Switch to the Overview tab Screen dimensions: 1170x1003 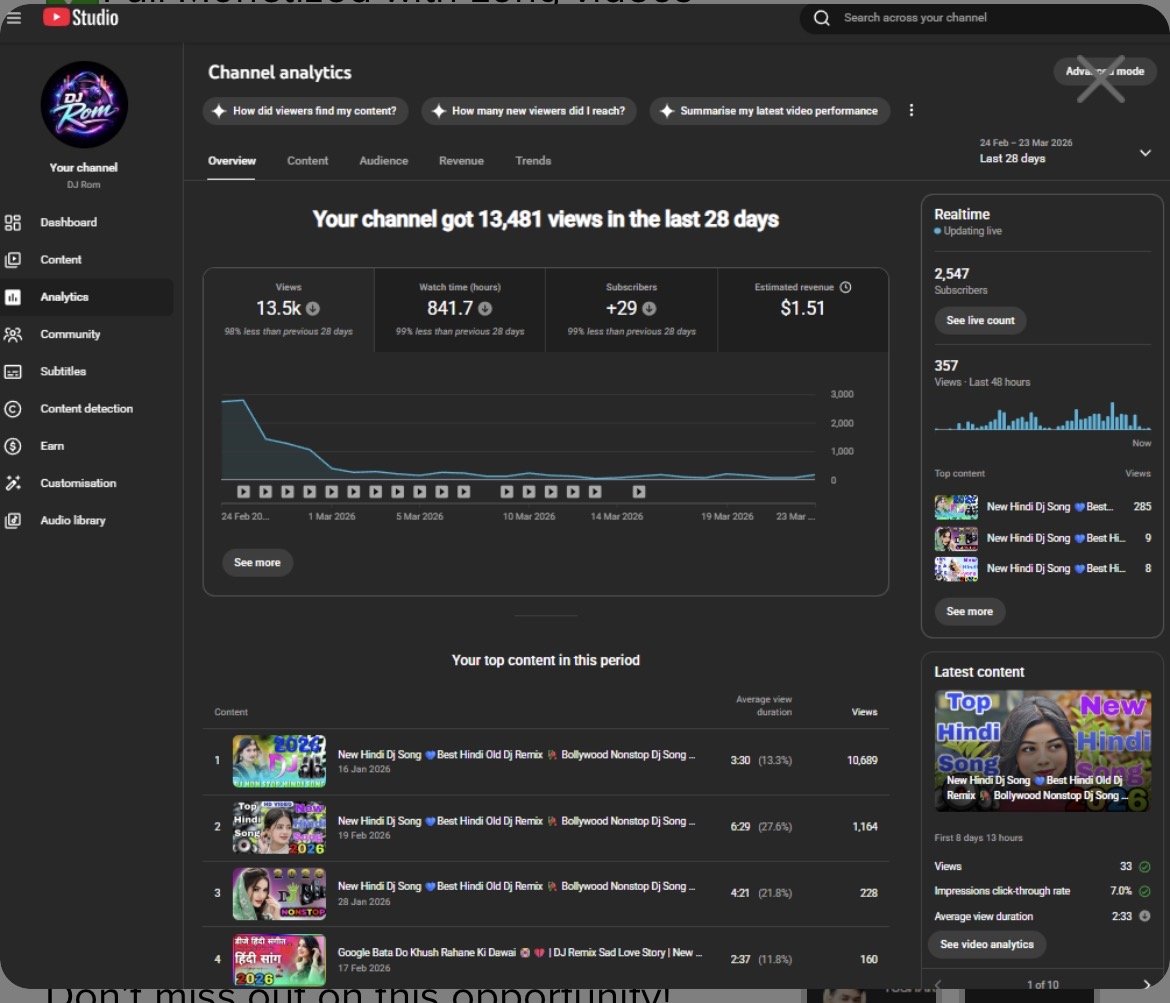tap(231, 160)
